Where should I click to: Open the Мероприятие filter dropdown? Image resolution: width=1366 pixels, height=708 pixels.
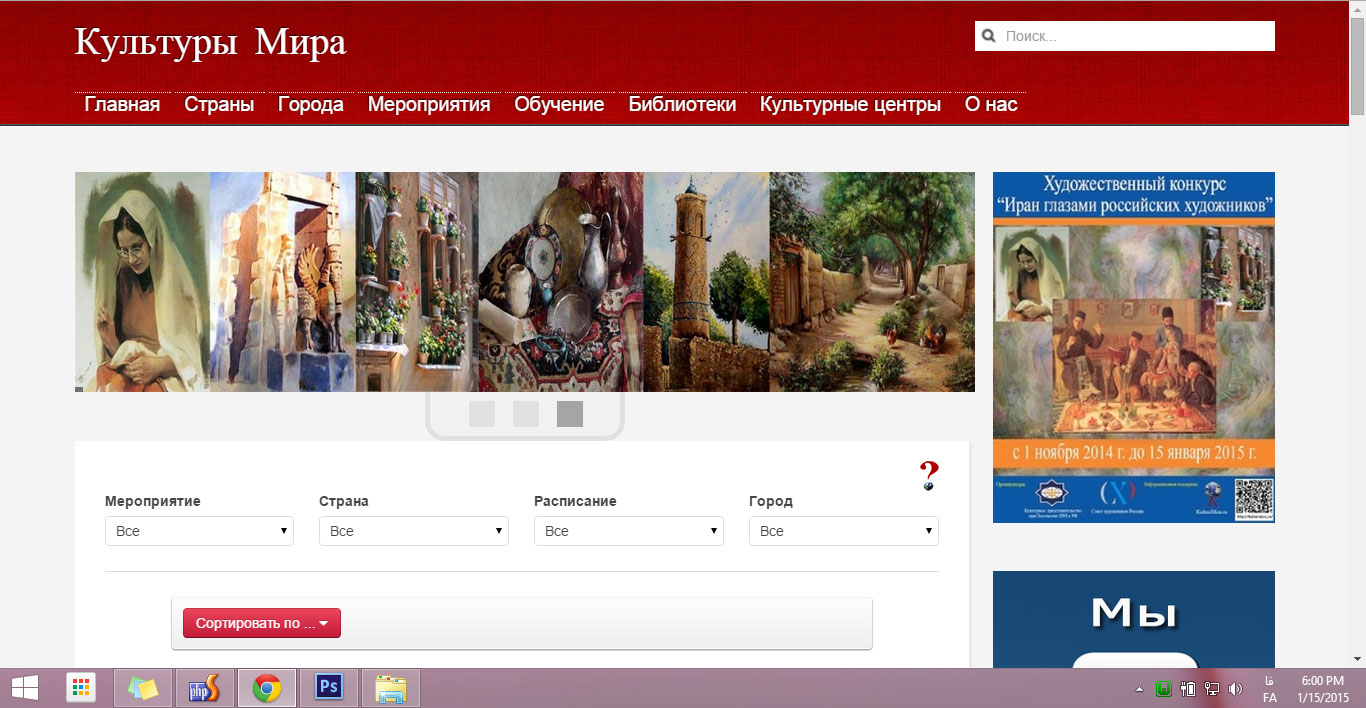(x=199, y=531)
